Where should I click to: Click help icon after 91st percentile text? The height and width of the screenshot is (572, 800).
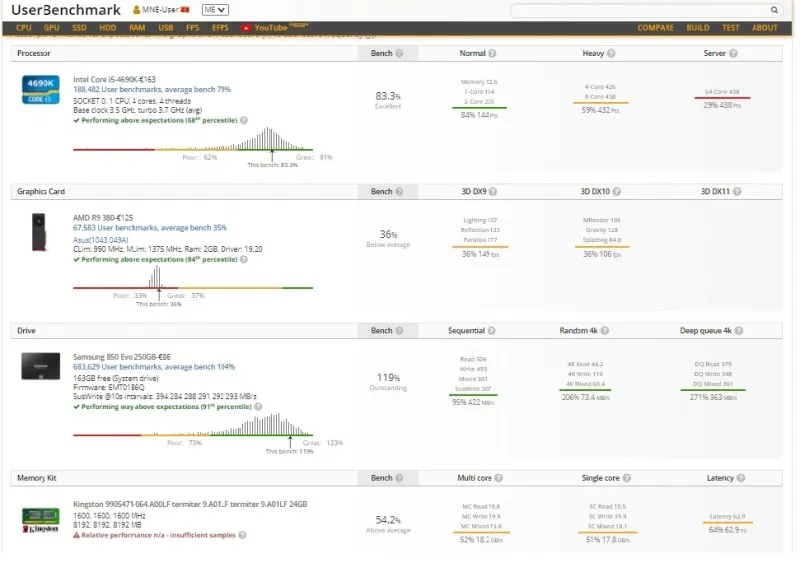tap(258, 407)
